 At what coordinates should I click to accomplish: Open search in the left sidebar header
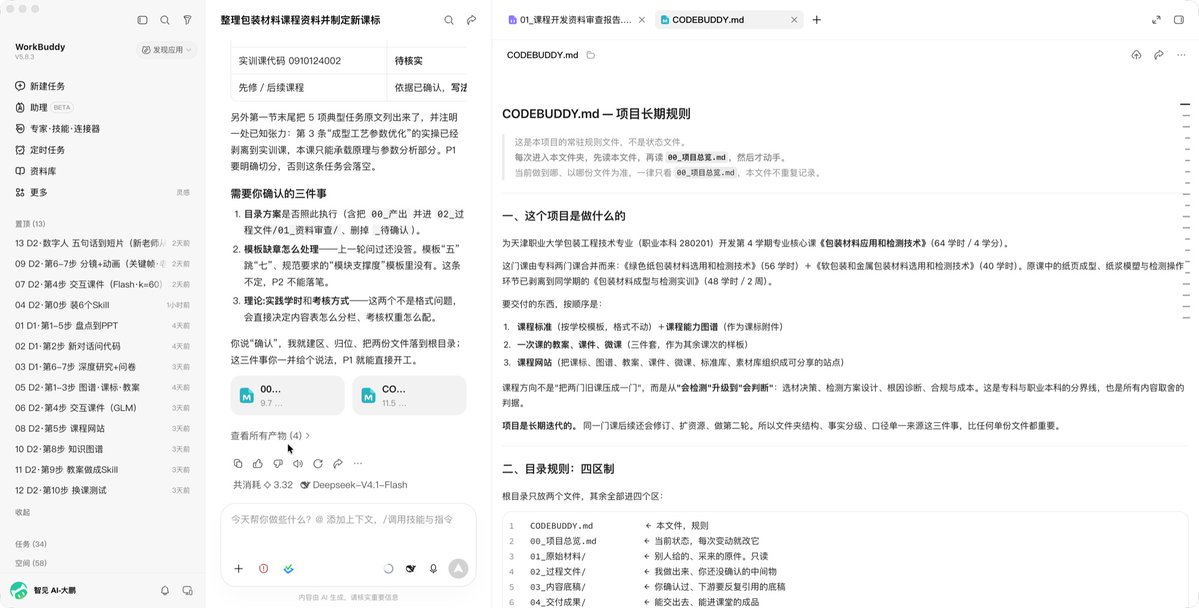click(164, 20)
